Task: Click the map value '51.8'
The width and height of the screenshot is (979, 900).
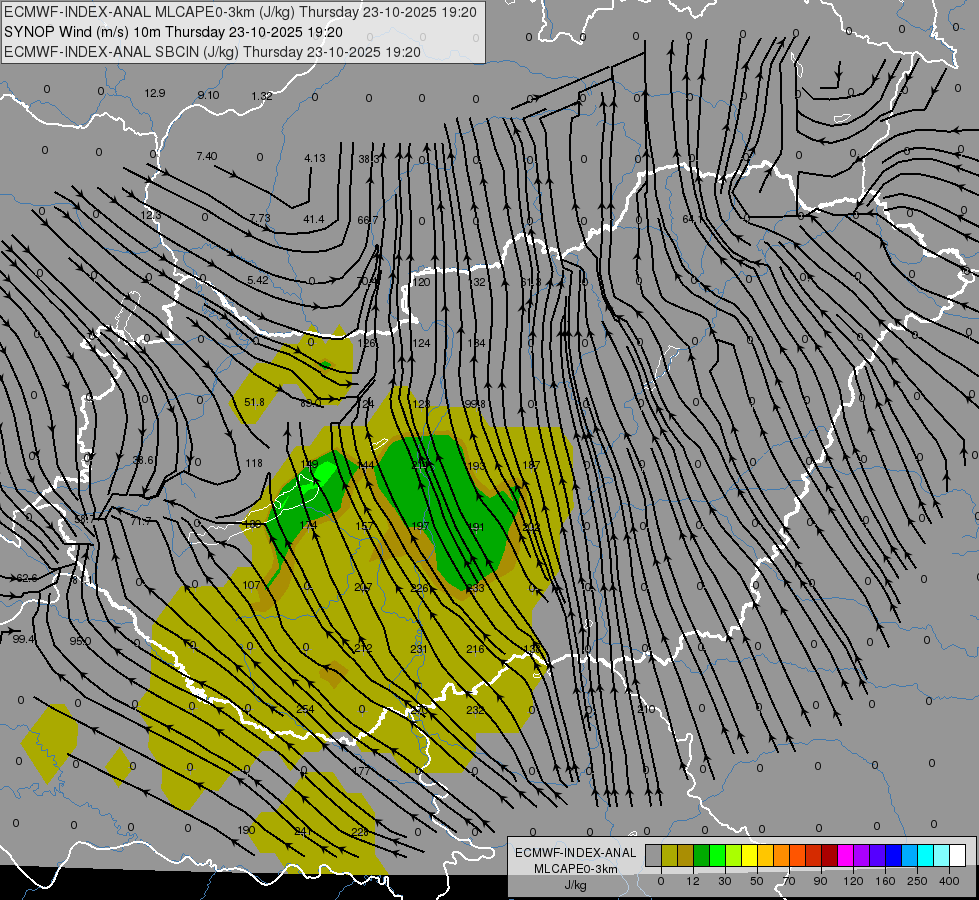Action: click(254, 402)
